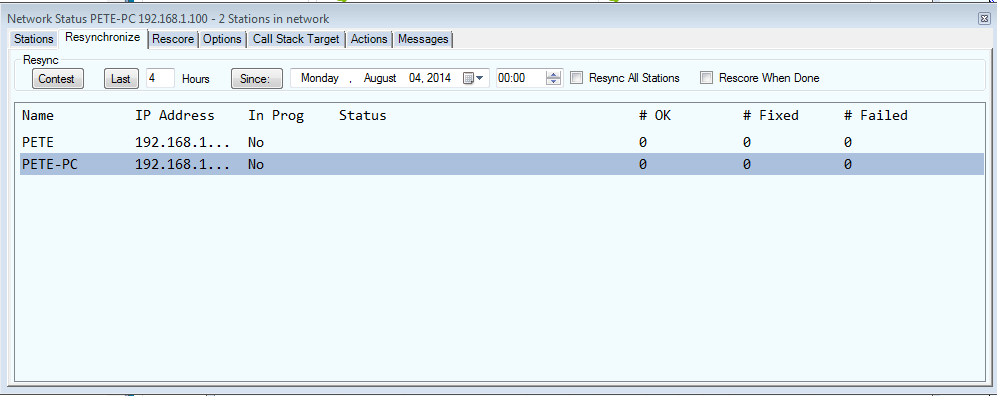Select the PETE-PC station row
997x396 pixels.
[x=502, y=165]
